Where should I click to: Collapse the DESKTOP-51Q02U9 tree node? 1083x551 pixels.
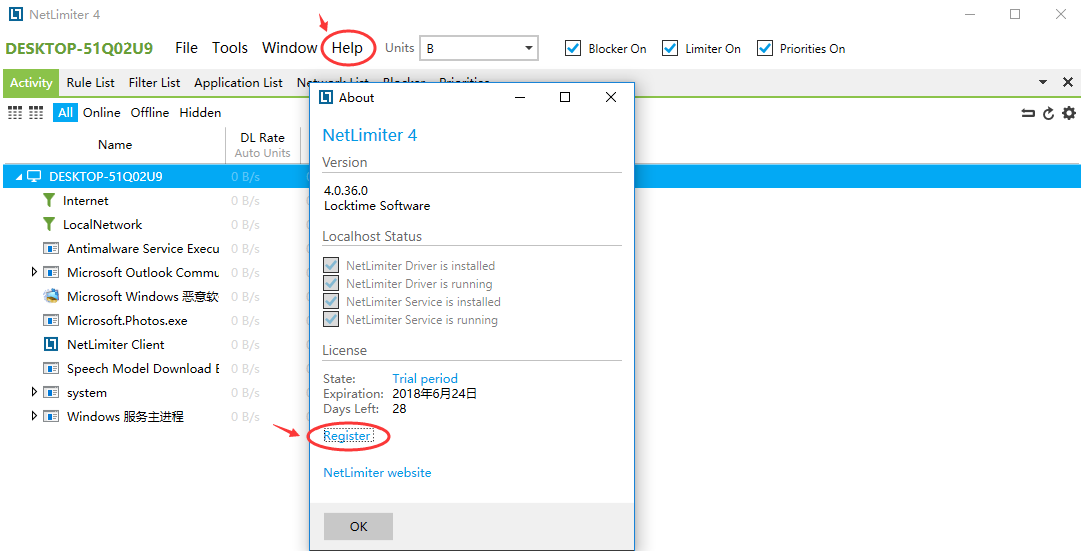click(19, 177)
